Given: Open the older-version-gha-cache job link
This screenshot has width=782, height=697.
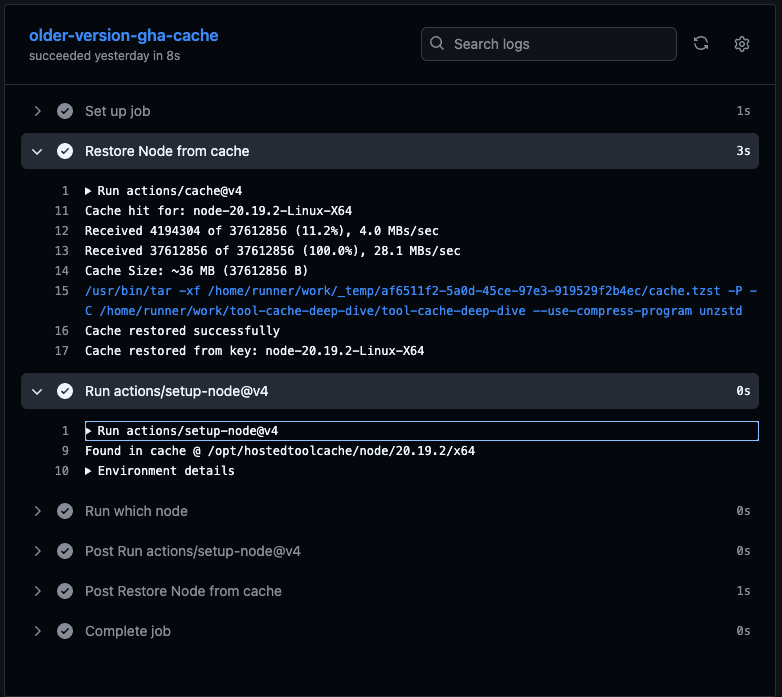Looking at the screenshot, I should [124, 35].
